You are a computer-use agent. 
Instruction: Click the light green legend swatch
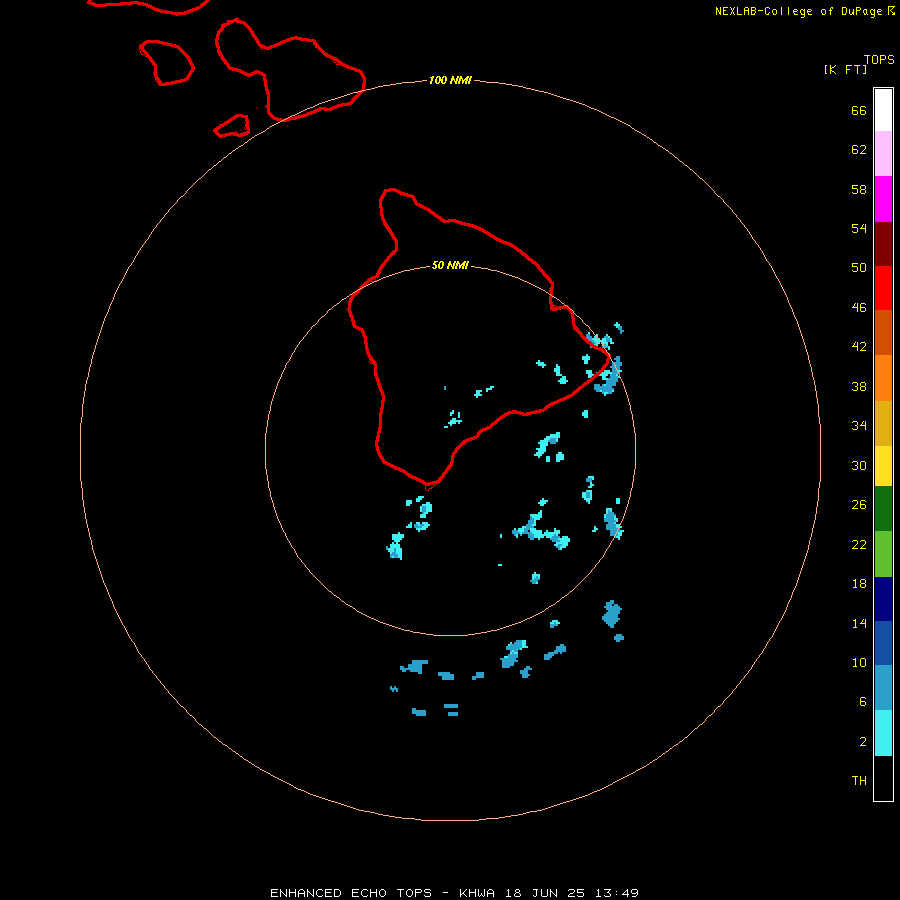(x=883, y=554)
